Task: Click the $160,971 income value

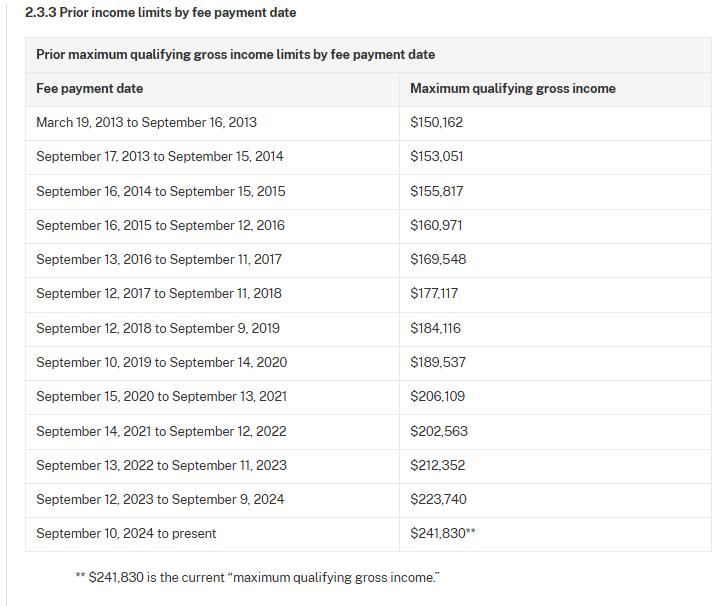Action: [436, 225]
